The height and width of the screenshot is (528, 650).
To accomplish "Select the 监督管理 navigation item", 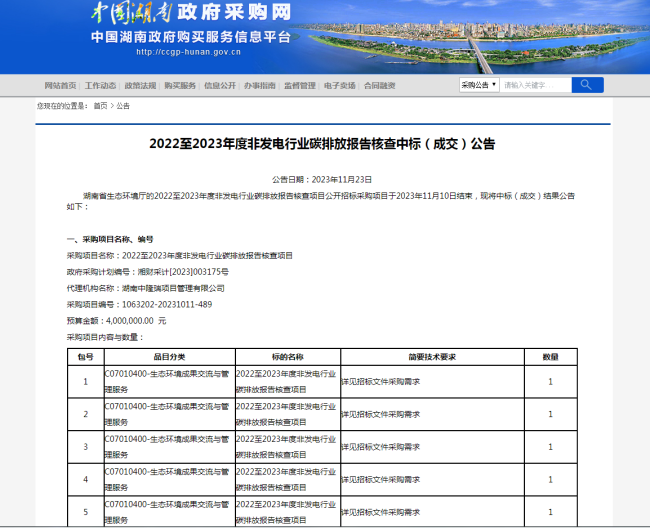I will (x=300, y=86).
